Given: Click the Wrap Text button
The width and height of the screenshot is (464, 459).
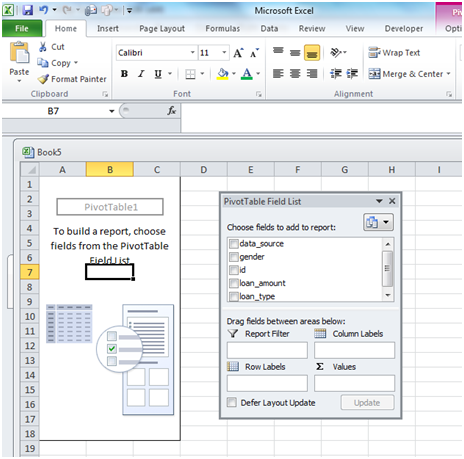Looking at the screenshot, I should point(394,53).
